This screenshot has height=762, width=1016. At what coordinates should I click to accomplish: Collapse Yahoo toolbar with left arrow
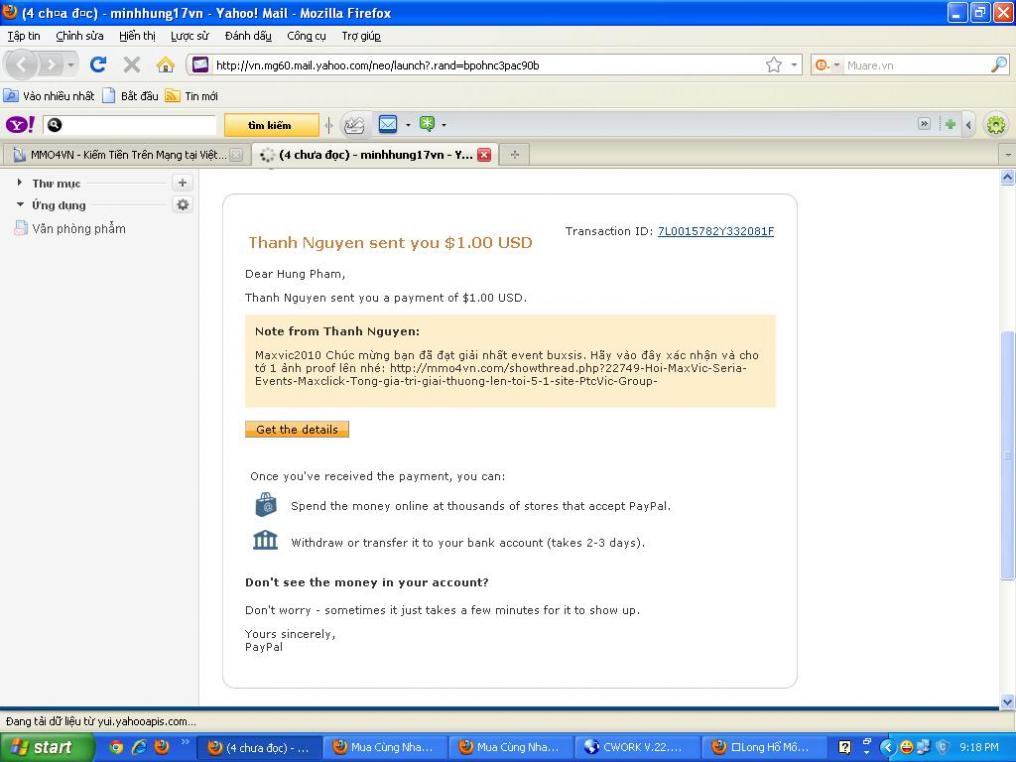(969, 124)
